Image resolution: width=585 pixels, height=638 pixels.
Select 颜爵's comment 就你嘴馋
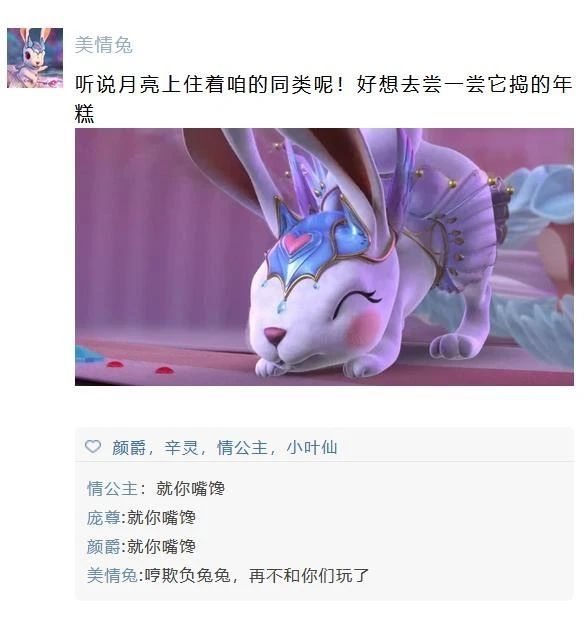click(162, 546)
